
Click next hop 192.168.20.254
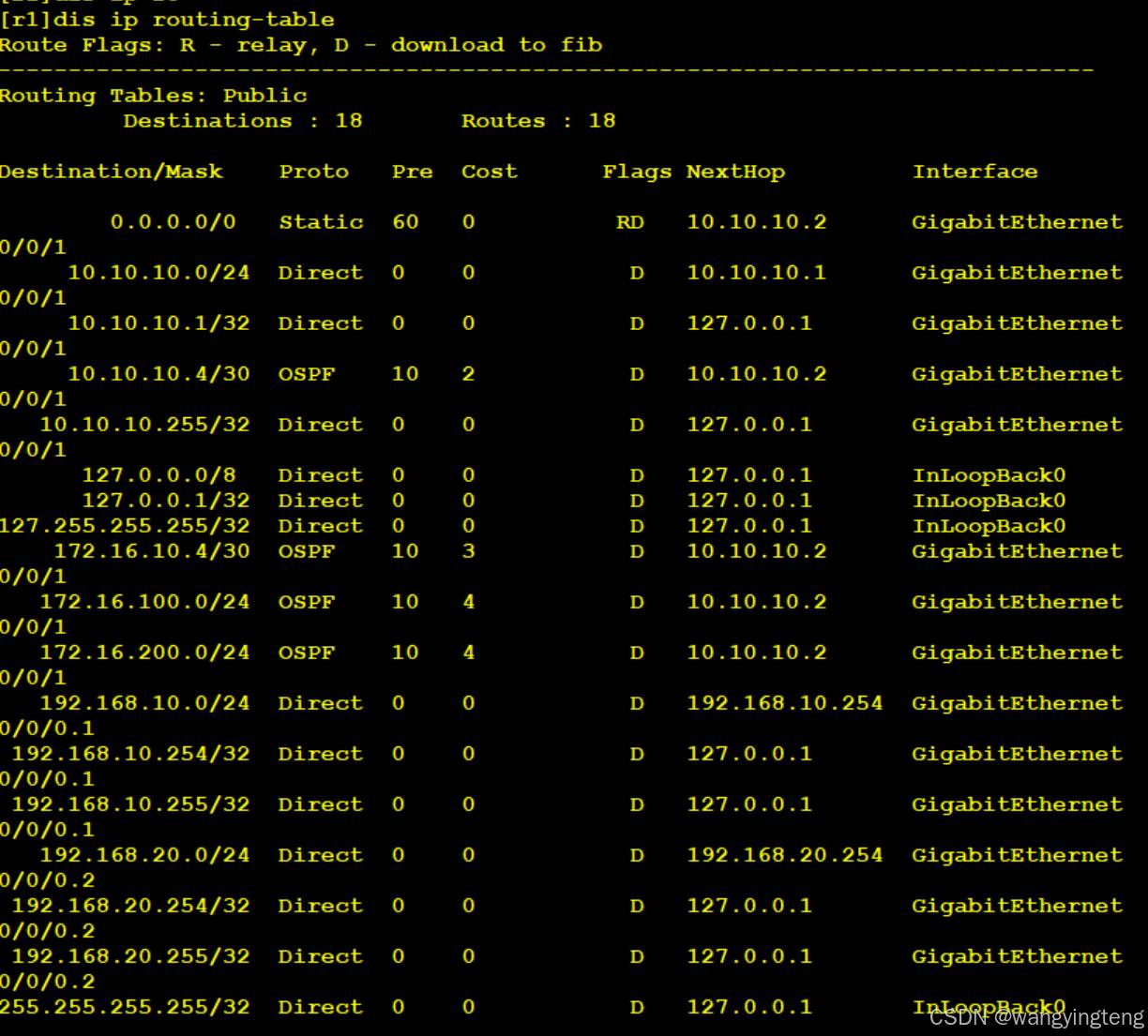785,854
